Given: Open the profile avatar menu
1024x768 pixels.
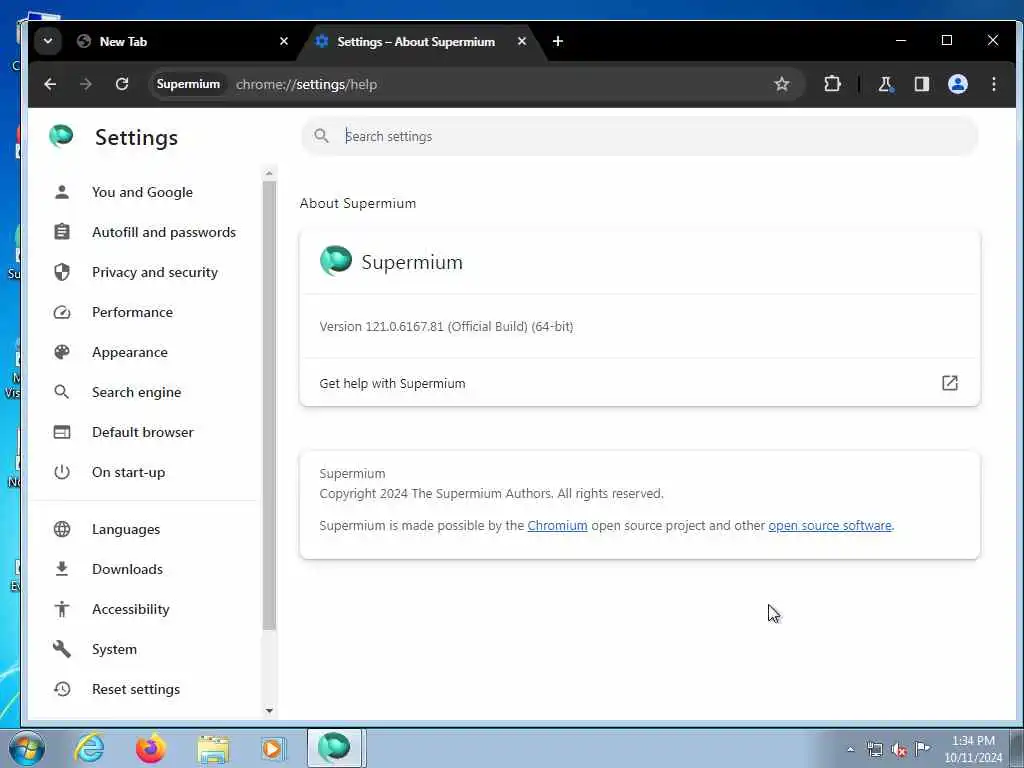Looking at the screenshot, I should [x=957, y=84].
